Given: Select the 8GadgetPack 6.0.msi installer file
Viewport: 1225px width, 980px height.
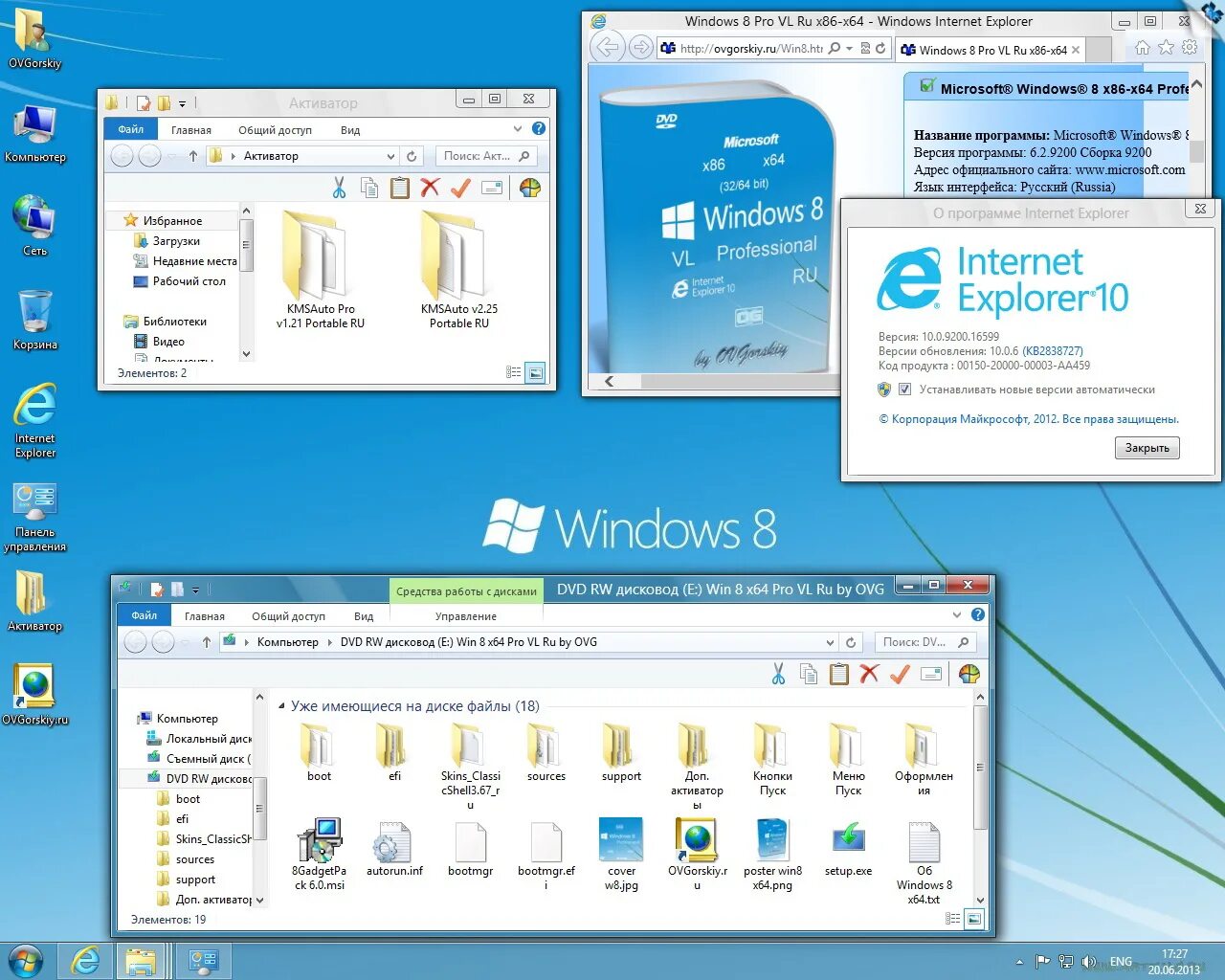Looking at the screenshot, I should pyautogui.click(x=320, y=855).
